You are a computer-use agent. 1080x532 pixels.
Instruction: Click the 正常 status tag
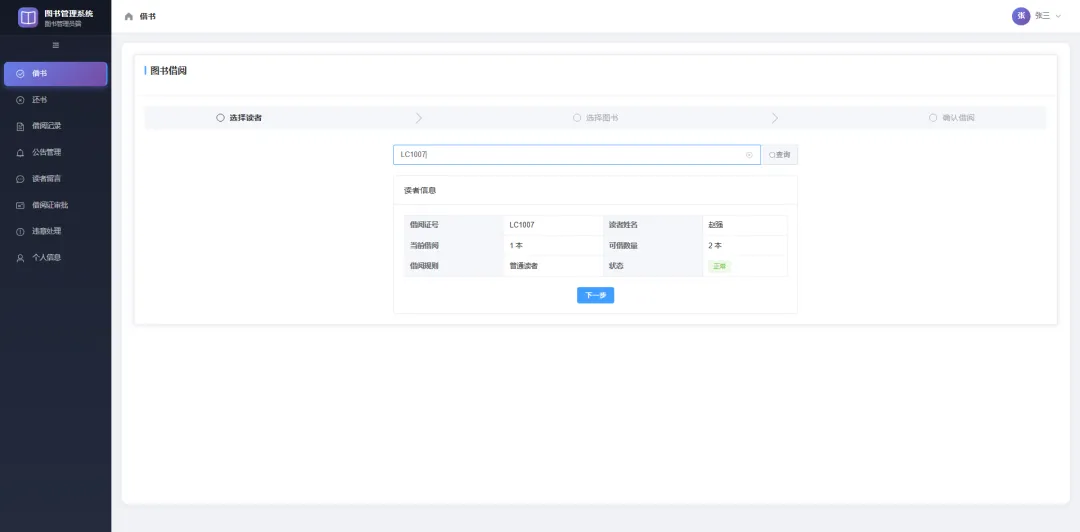[719, 266]
